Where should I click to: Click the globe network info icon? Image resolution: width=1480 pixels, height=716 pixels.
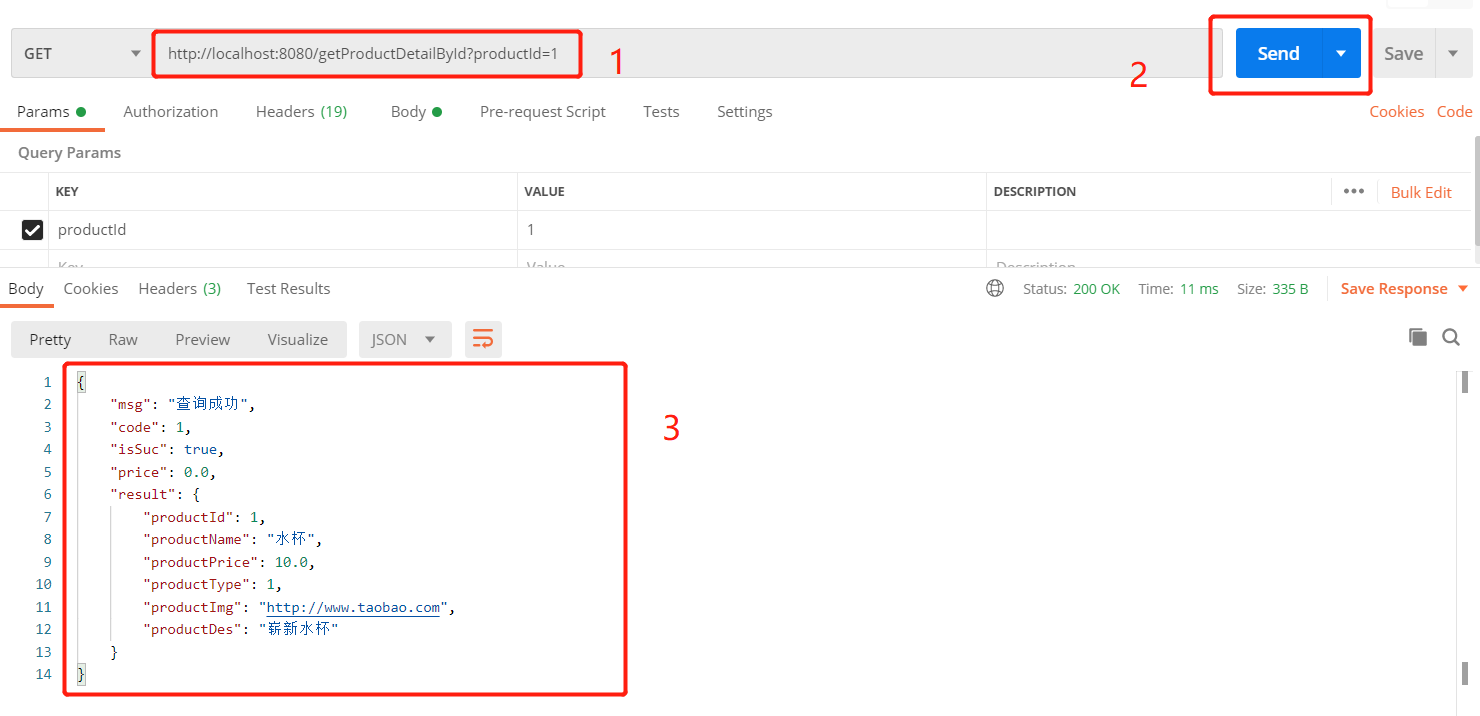click(x=995, y=288)
